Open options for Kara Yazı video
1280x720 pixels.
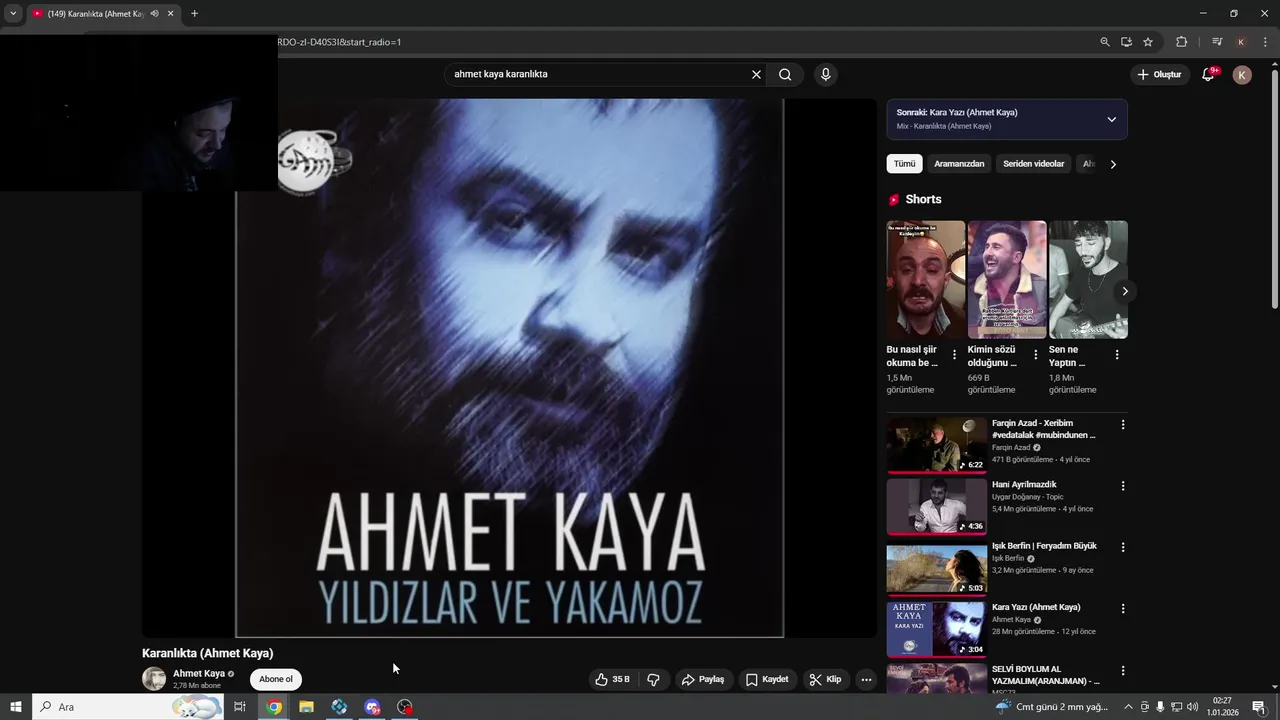point(1123,608)
